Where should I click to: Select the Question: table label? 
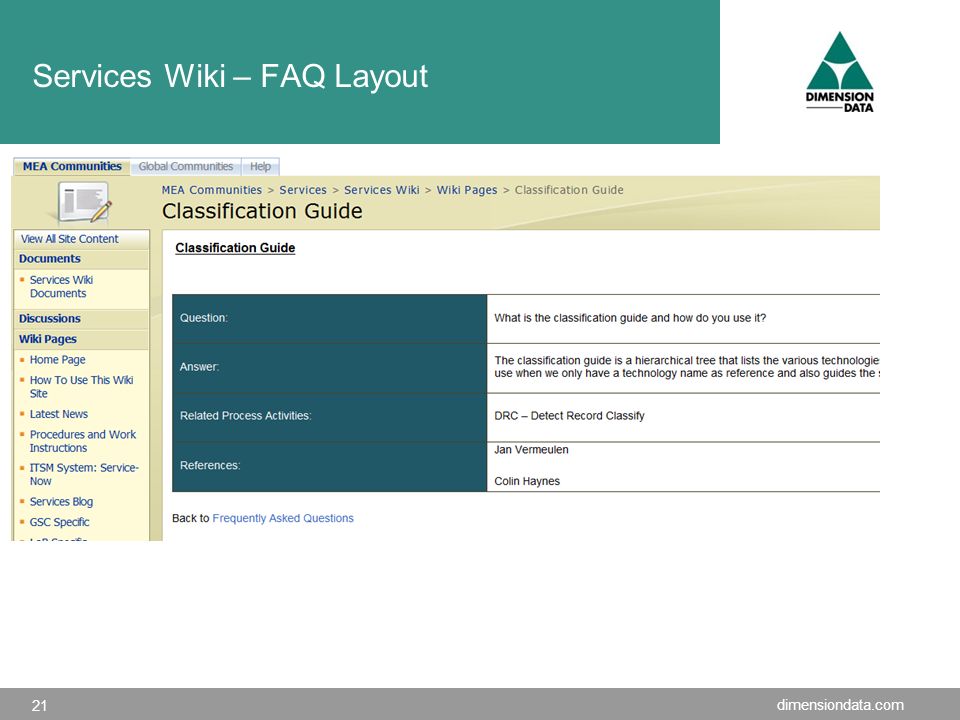pos(203,318)
